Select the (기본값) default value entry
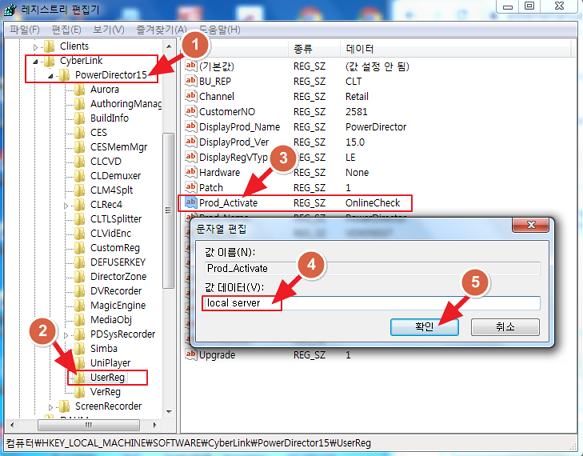Image resolution: width=583 pixels, height=456 pixels. tap(216, 67)
